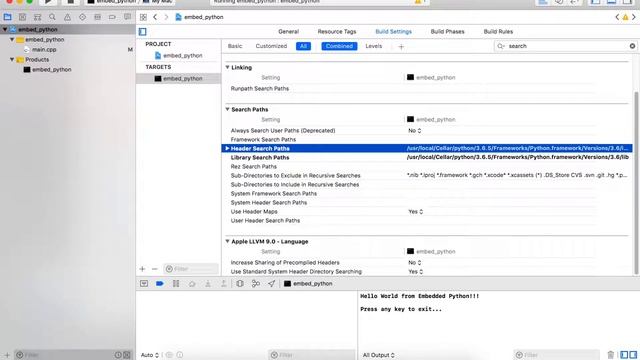Clear the console with trash icon

(611, 355)
